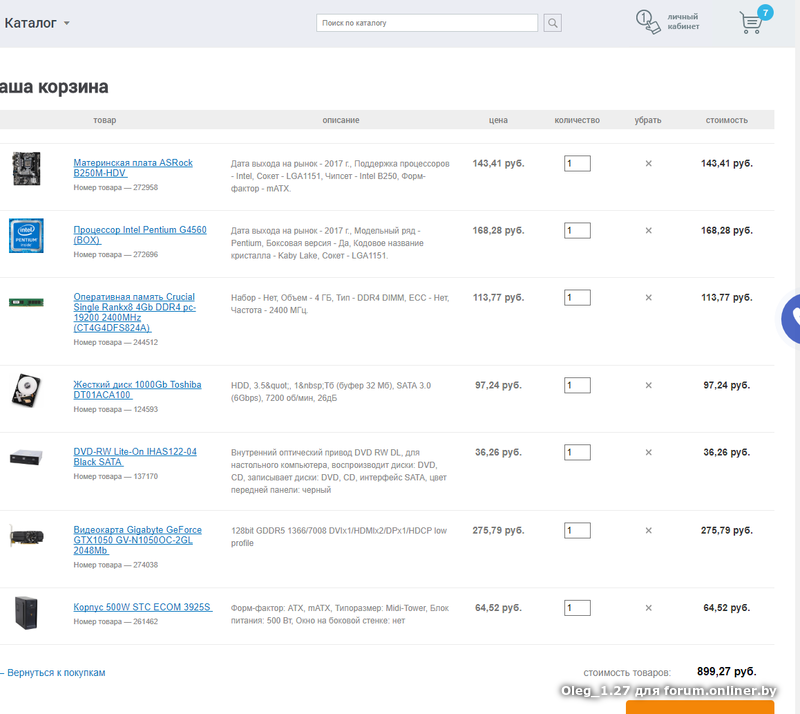This screenshot has width=800, height=714.
Task: Remove Toshiba hard drive from cart
Action: 648,385
